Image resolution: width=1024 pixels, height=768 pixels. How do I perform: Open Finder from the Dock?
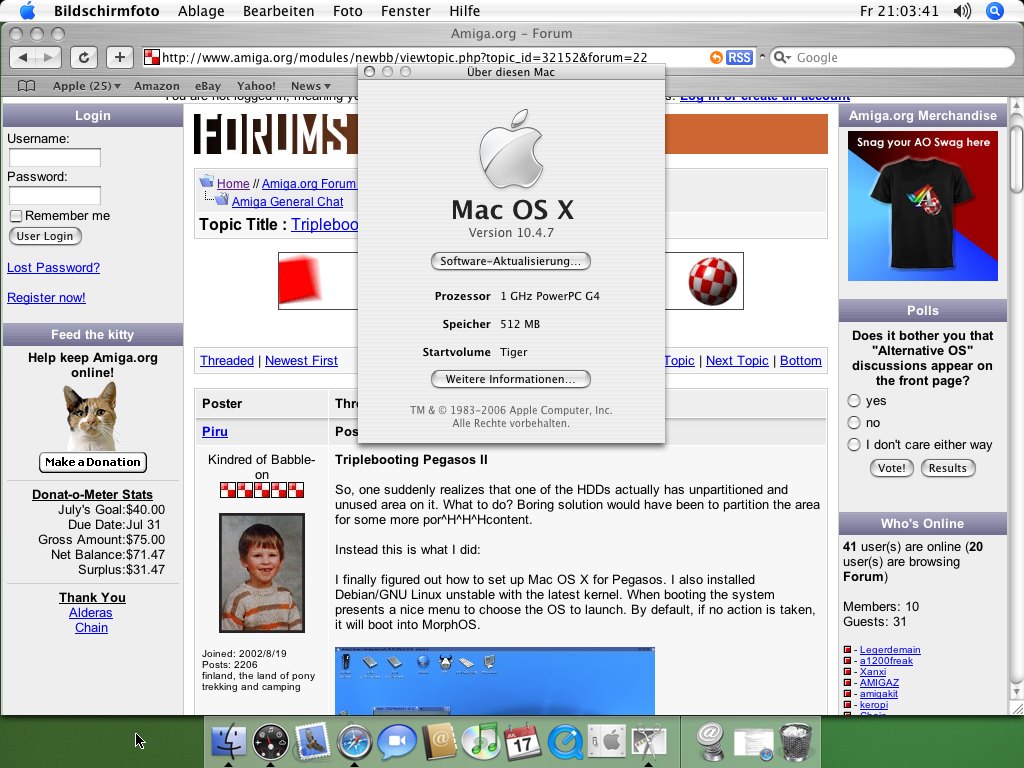[229, 742]
